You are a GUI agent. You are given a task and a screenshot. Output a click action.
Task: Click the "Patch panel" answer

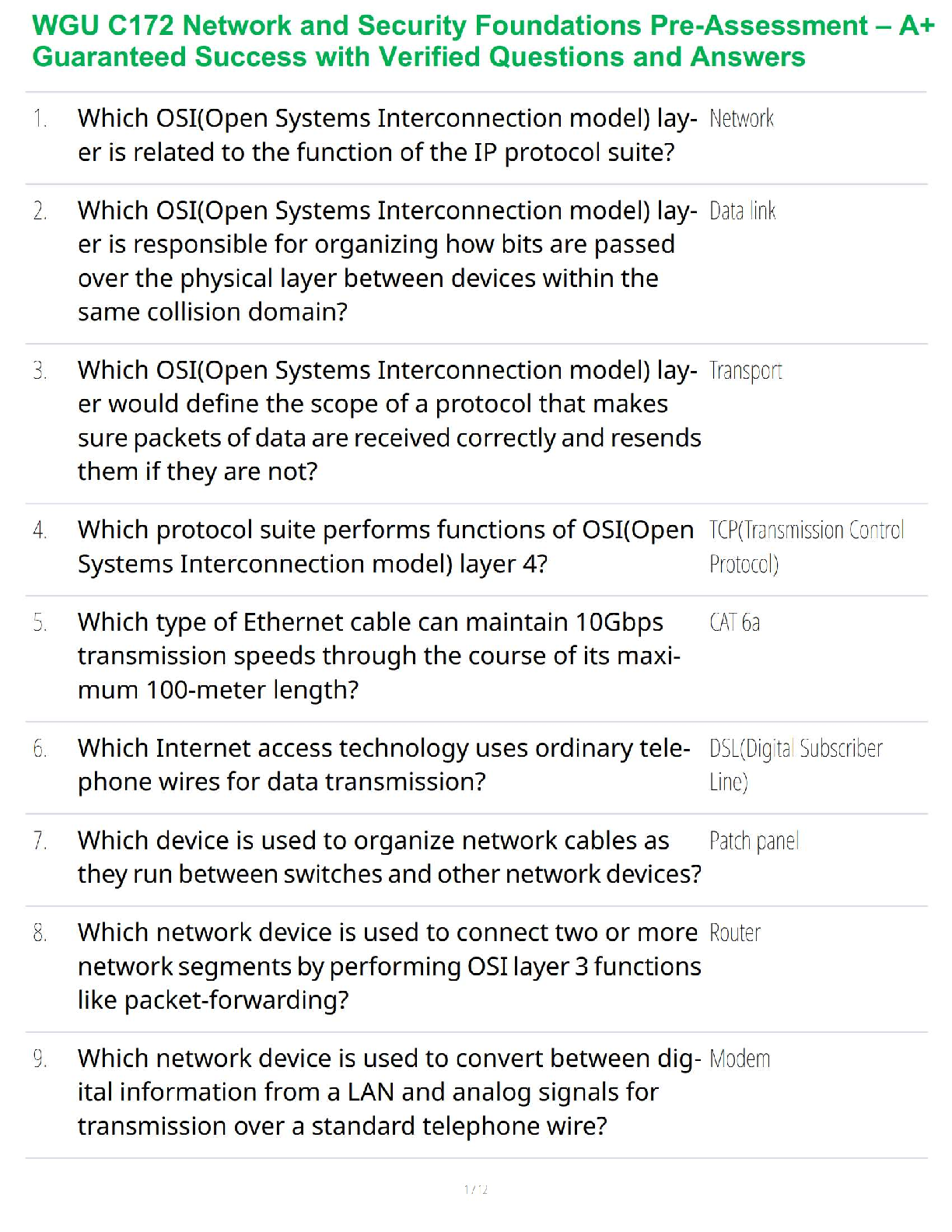(754, 842)
